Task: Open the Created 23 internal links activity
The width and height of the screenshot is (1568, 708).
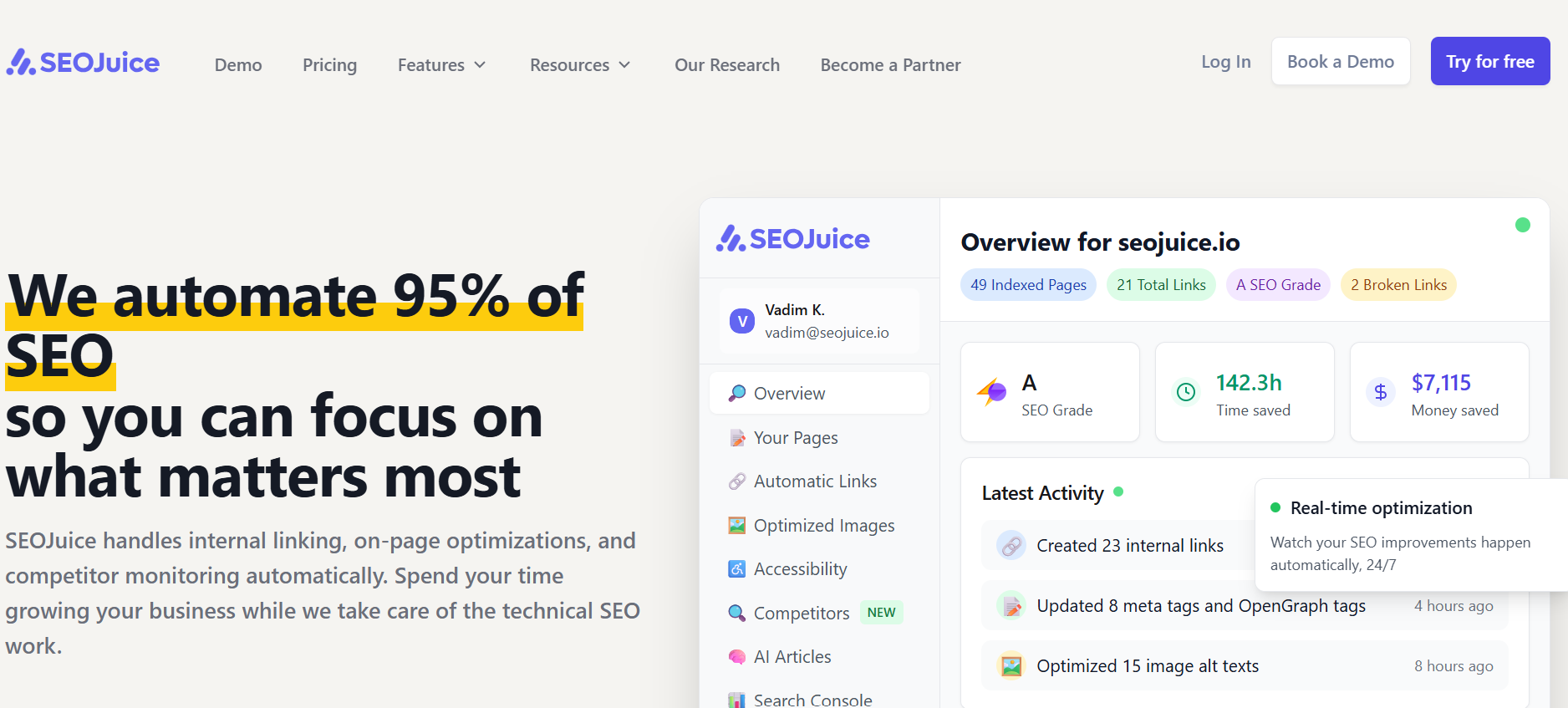Action: (1129, 546)
